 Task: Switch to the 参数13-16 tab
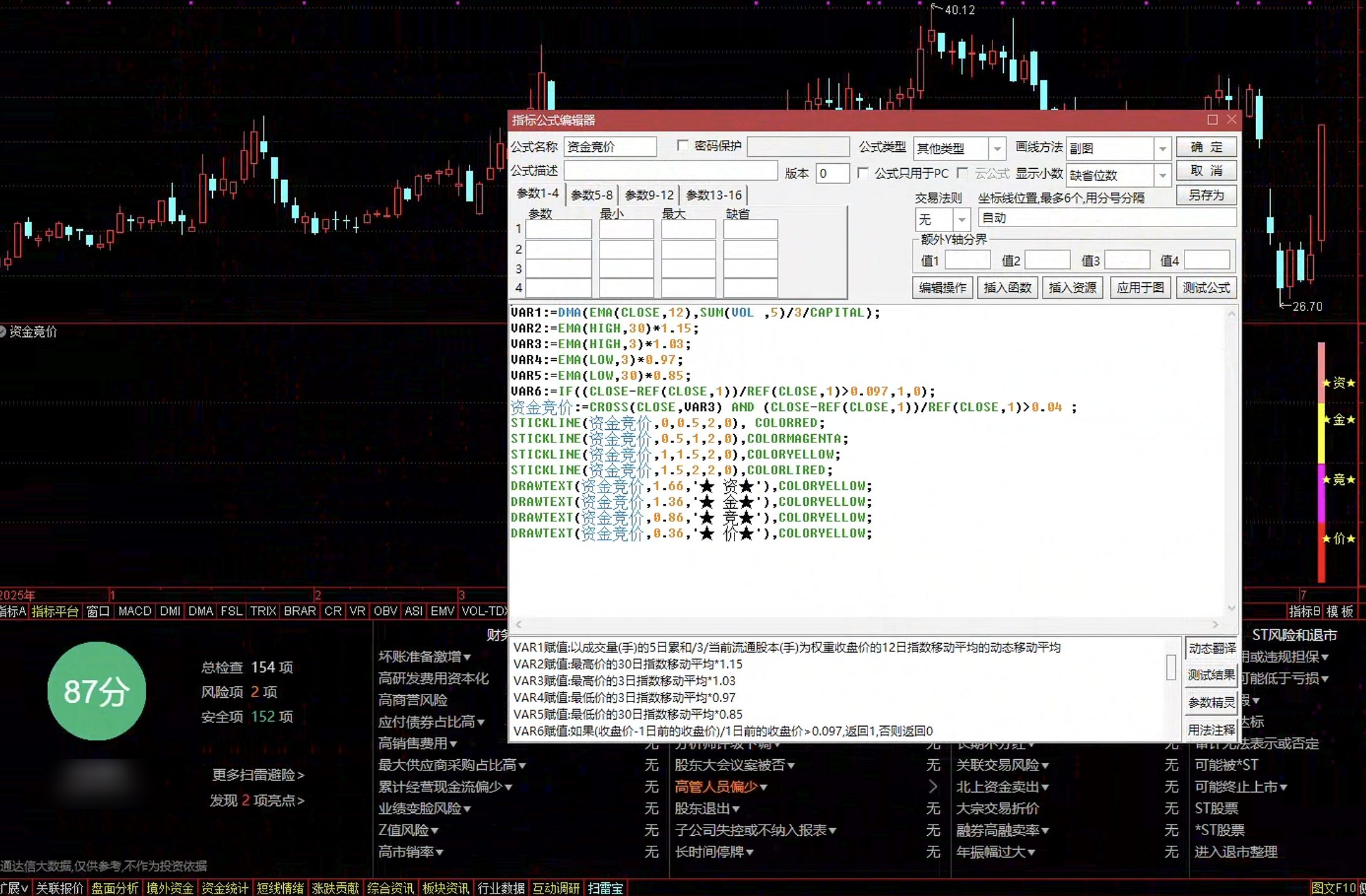tap(714, 195)
